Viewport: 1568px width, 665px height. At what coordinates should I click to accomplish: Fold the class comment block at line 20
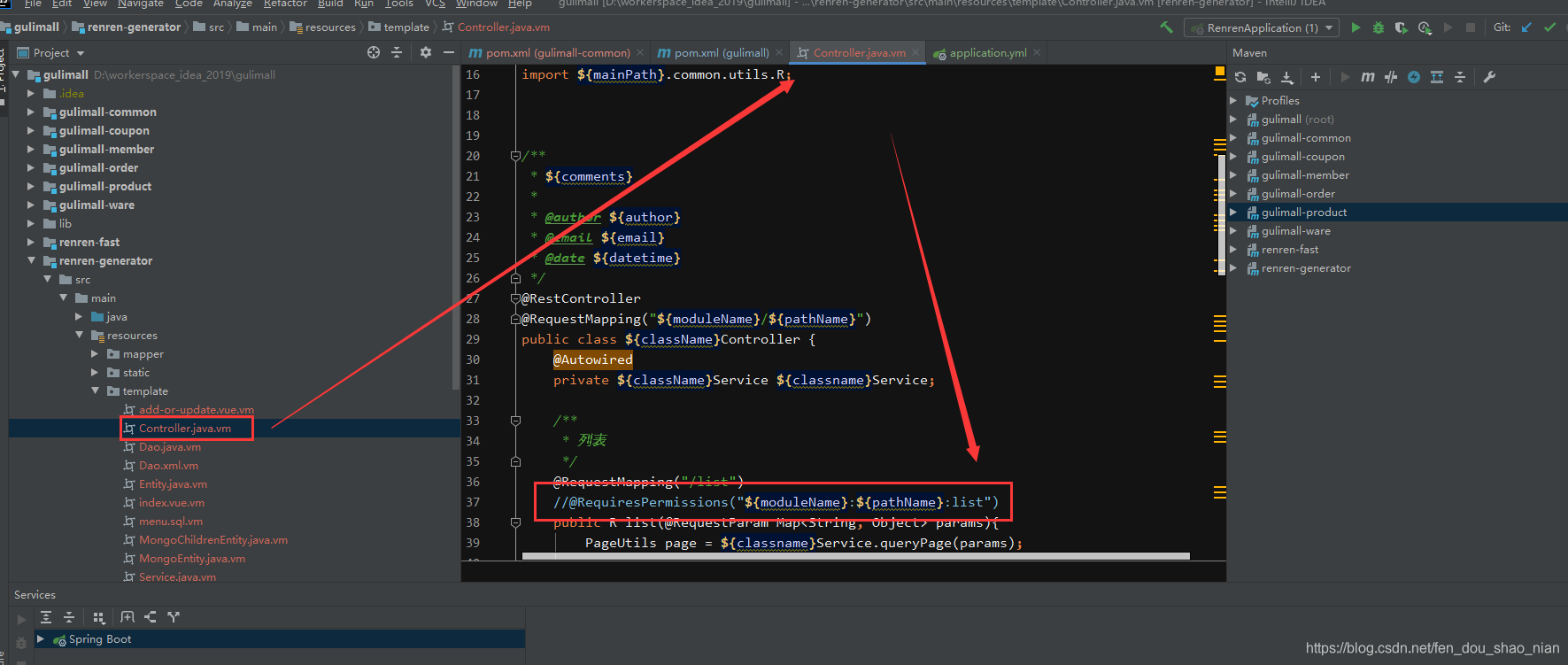515,156
